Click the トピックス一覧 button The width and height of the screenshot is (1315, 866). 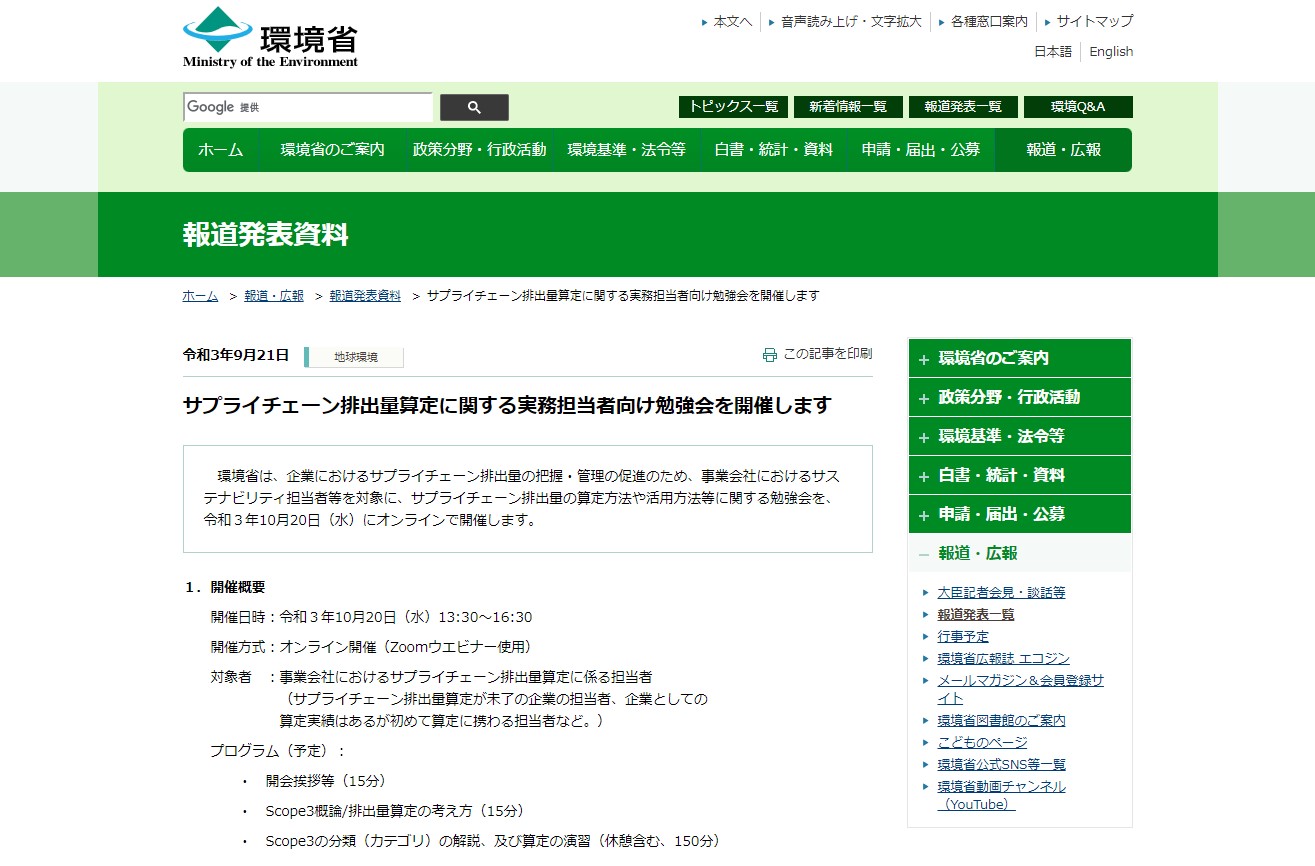[732, 106]
